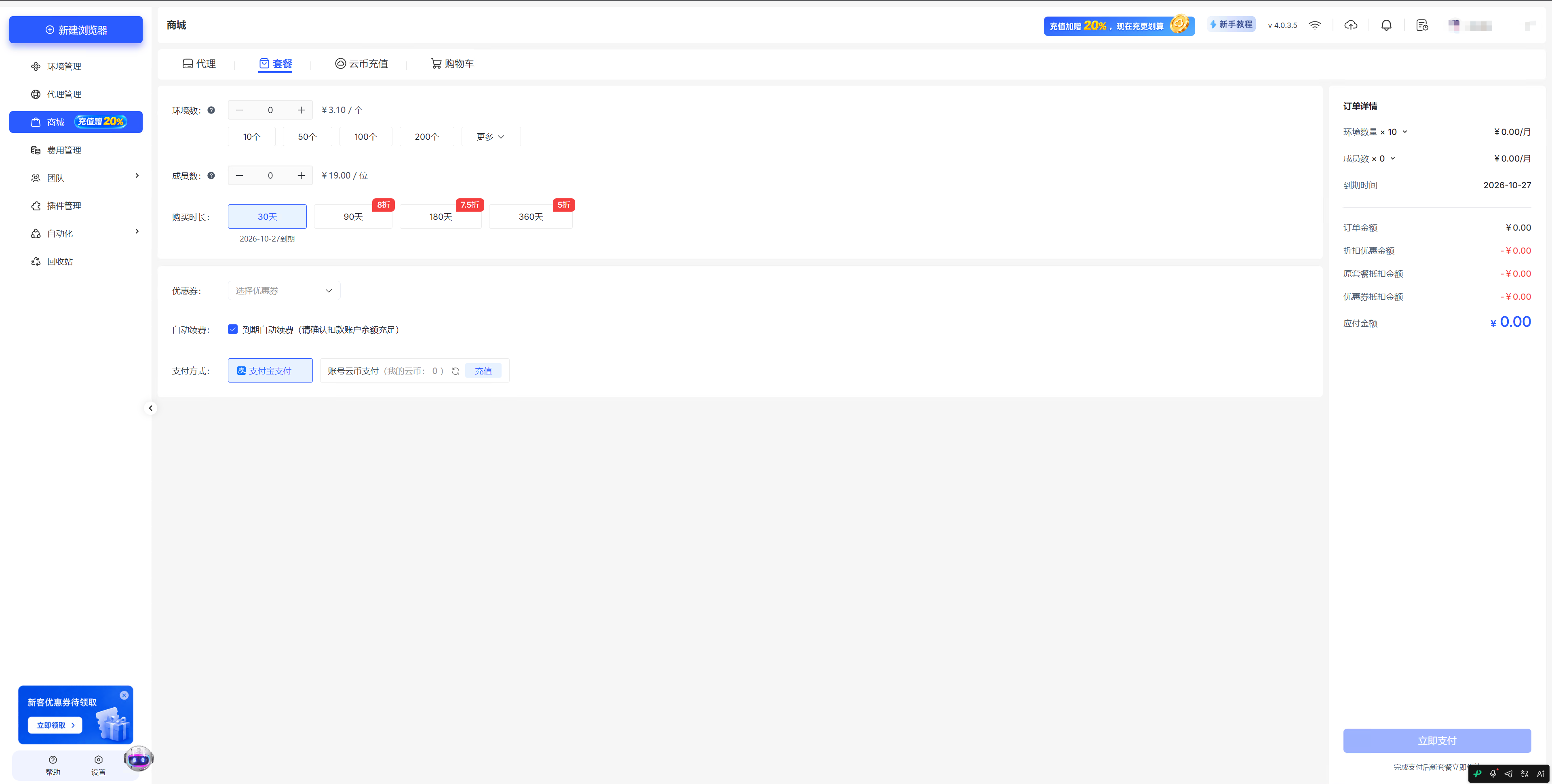
Task: Select the 30天 purchase duration
Action: coord(268,217)
